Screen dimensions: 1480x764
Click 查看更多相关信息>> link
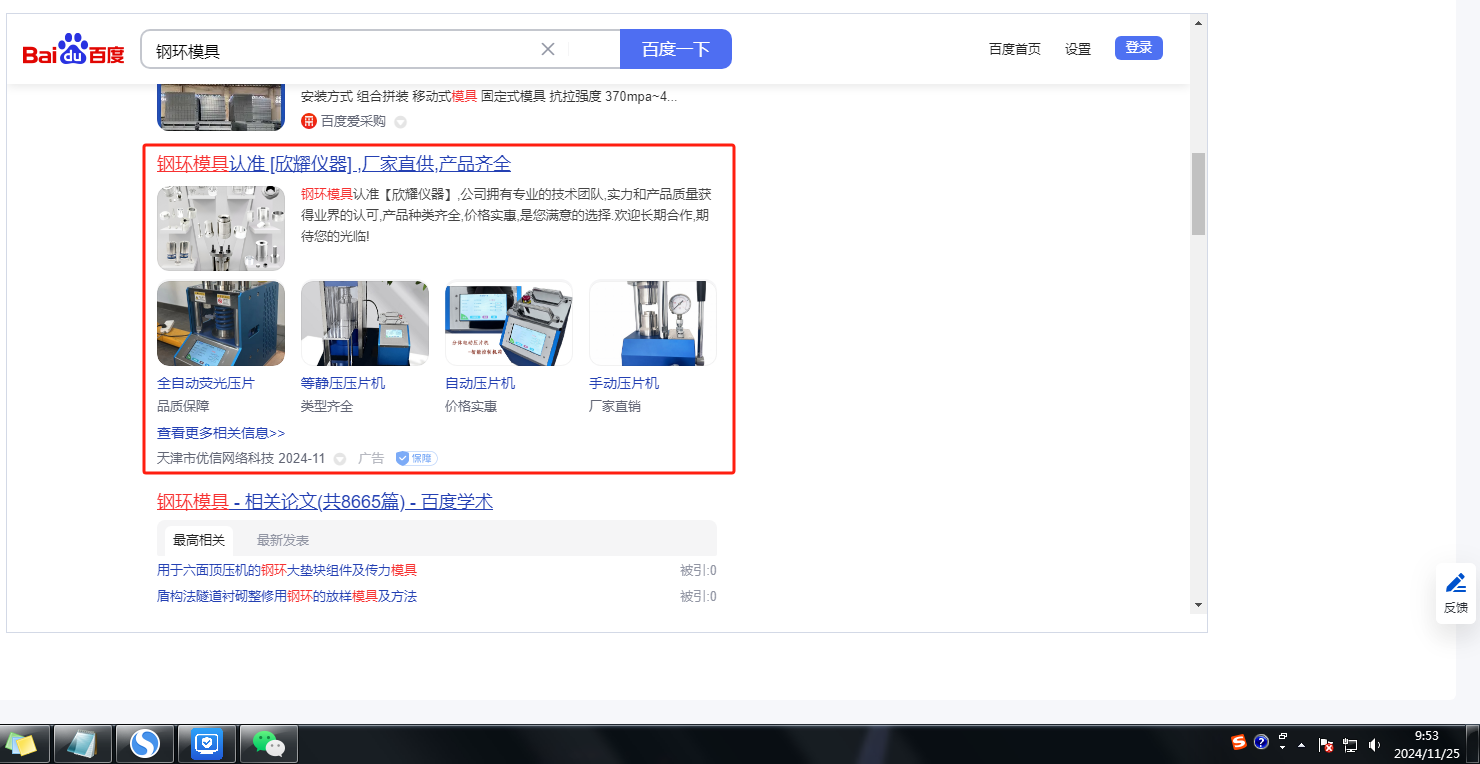[x=221, y=433]
